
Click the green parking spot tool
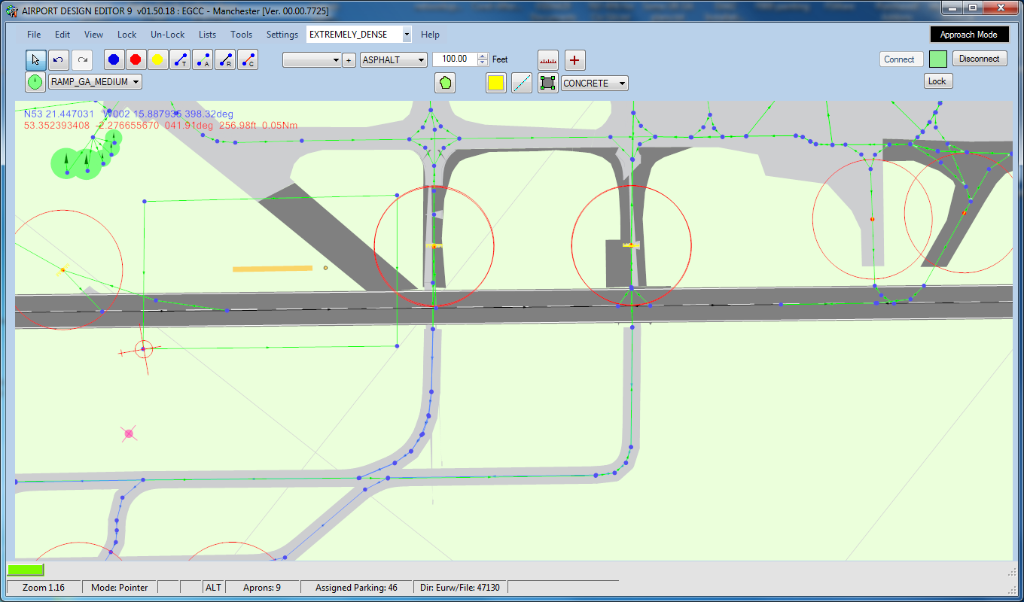35,82
